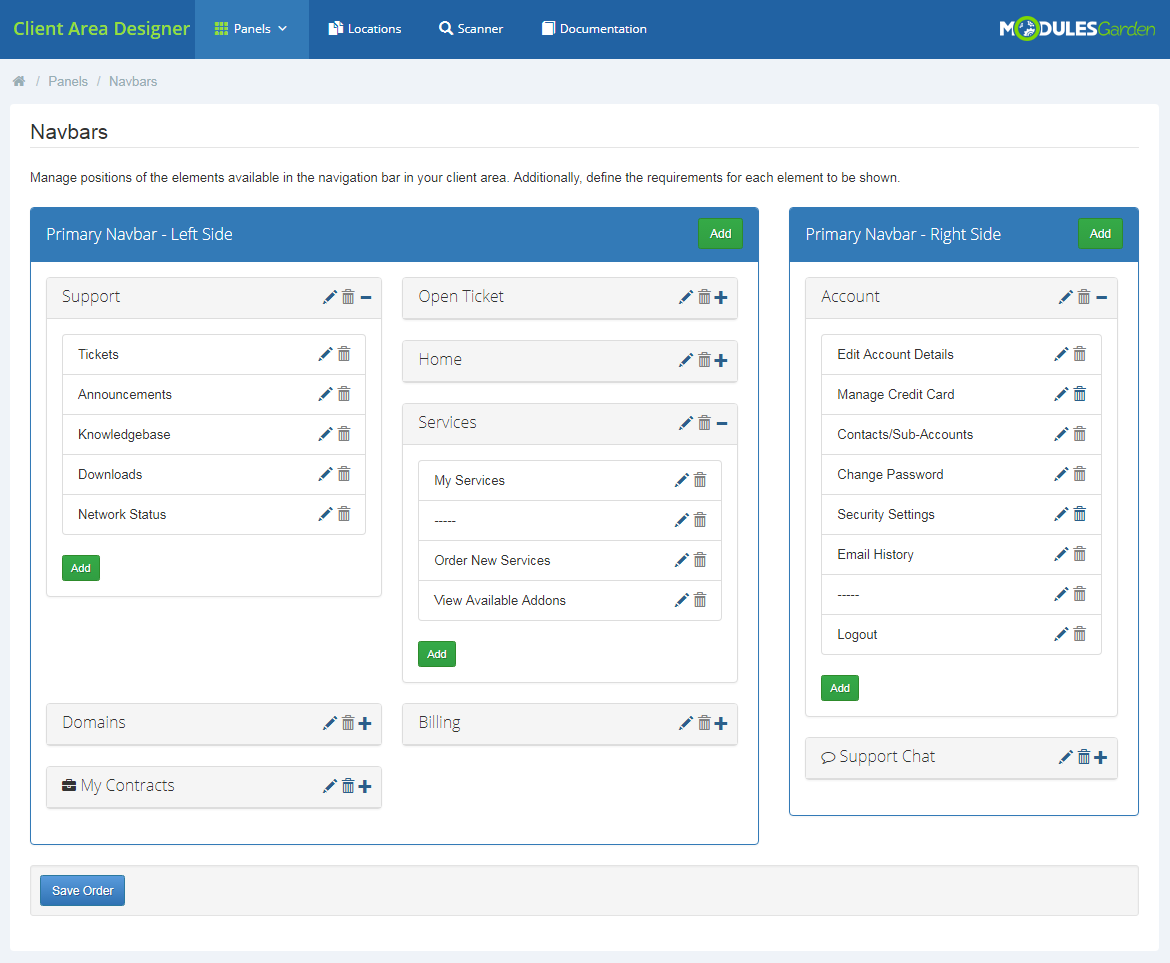Collapse the Support panel with minus icon

pyautogui.click(x=366, y=297)
